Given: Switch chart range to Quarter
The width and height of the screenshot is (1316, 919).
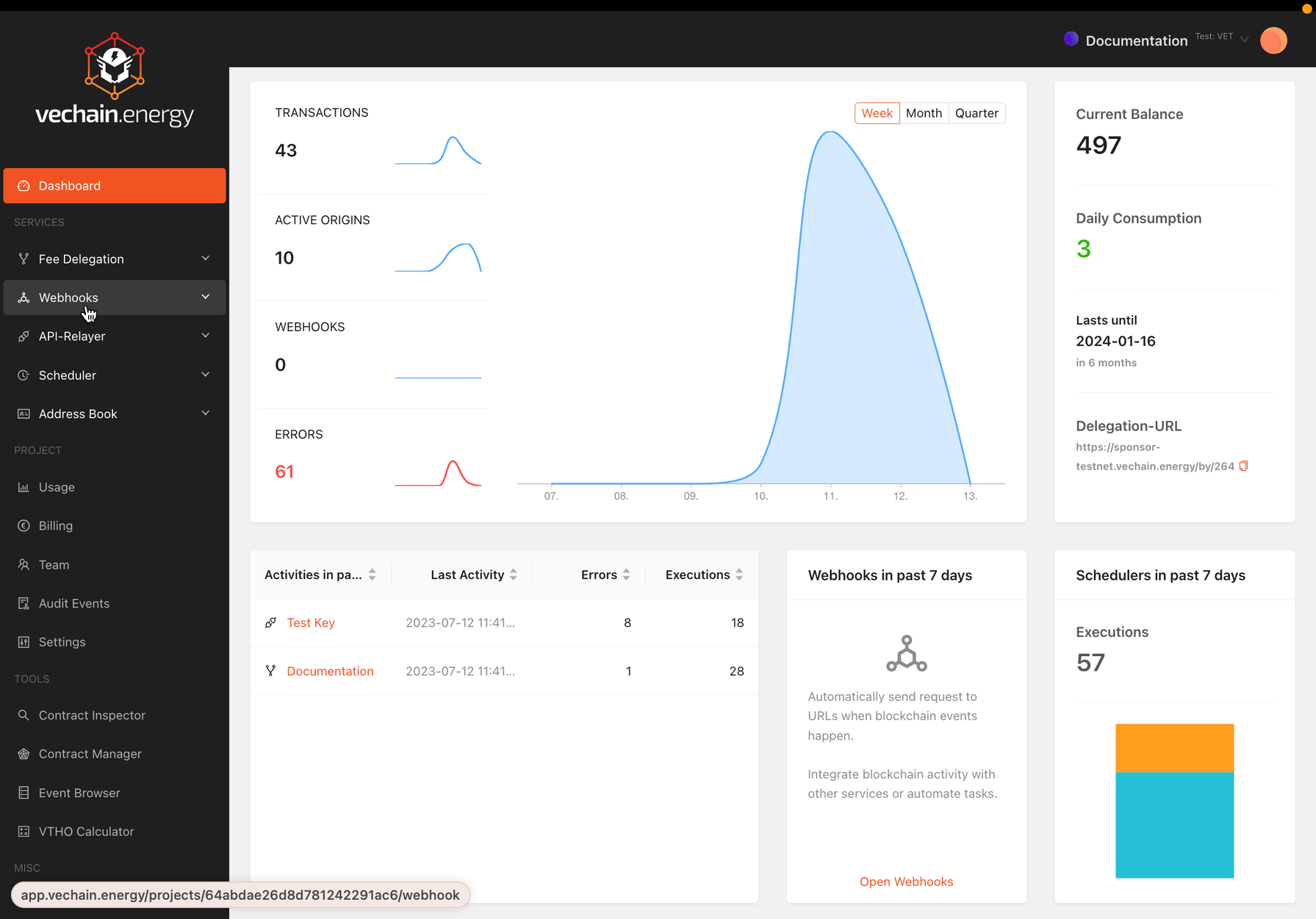Looking at the screenshot, I should tap(977, 113).
